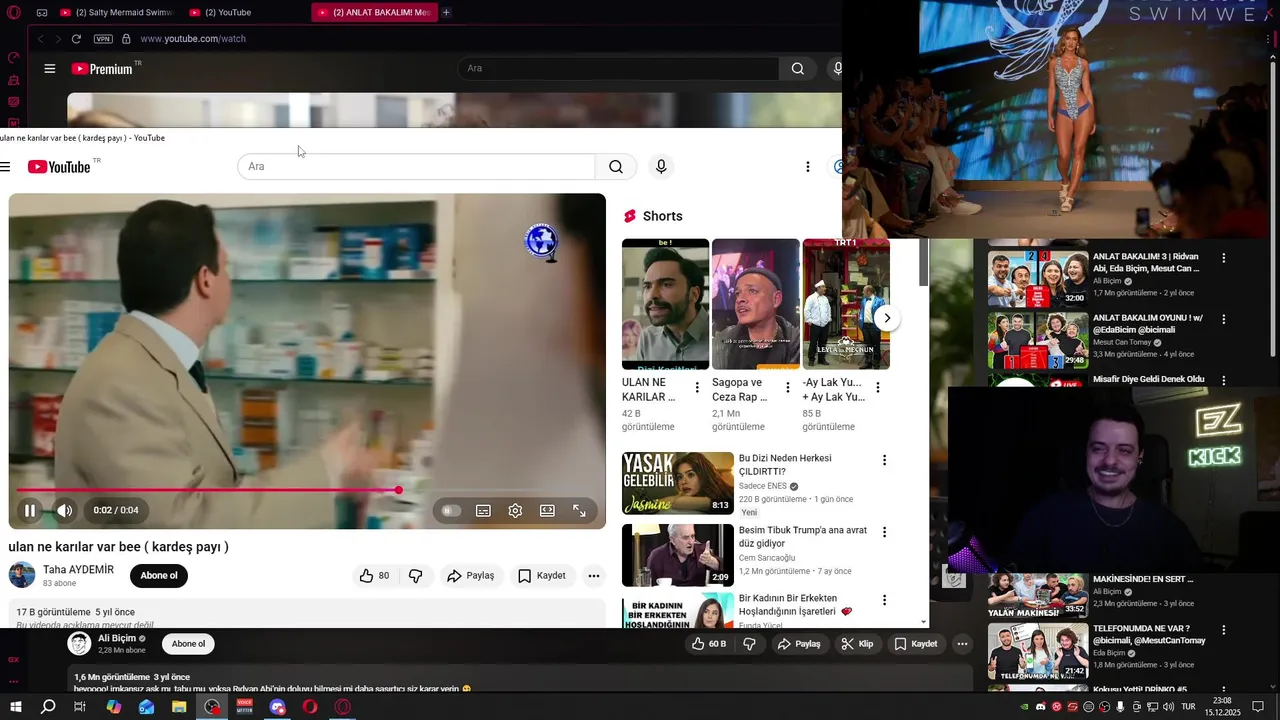Viewport: 1280px width, 720px height.
Task: Reload the page in Opera toolbar
Action: tap(76, 39)
